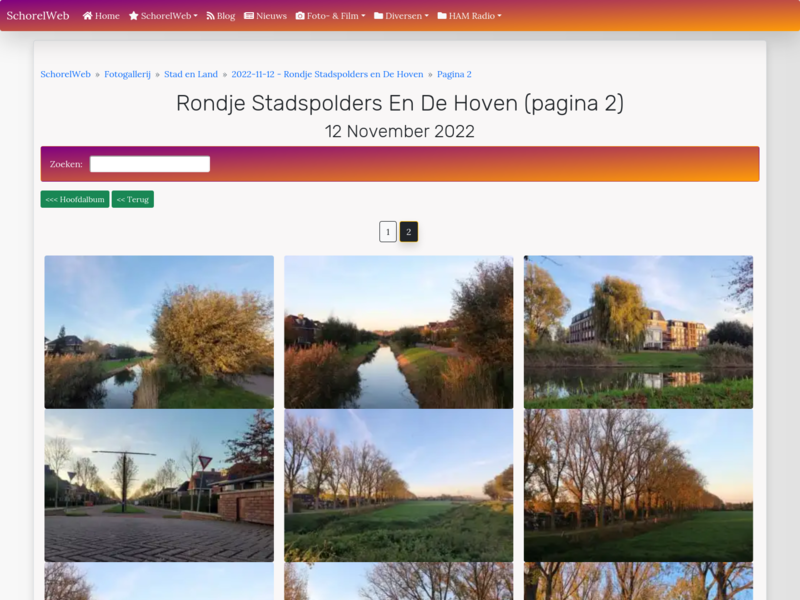Click the SchorelWeb brand logo text
The height and width of the screenshot is (600, 800).
click(x=38, y=16)
